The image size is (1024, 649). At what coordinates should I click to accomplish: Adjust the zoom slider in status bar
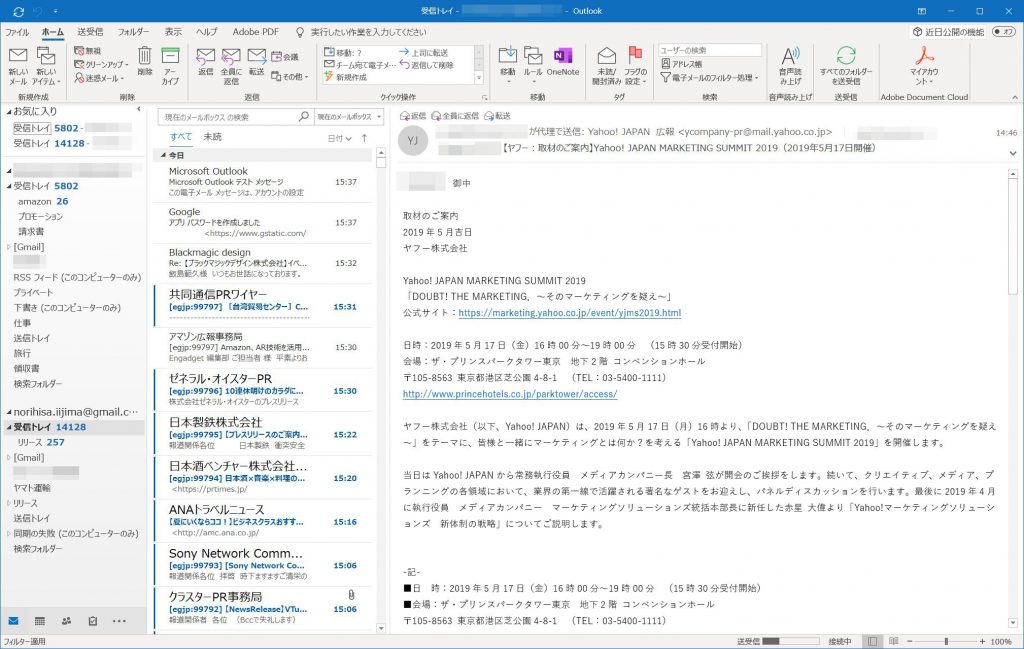tap(946, 641)
